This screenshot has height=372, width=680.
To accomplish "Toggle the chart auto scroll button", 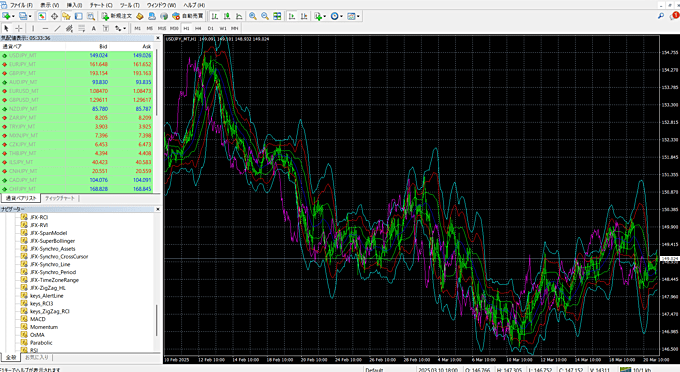I will coord(292,16).
